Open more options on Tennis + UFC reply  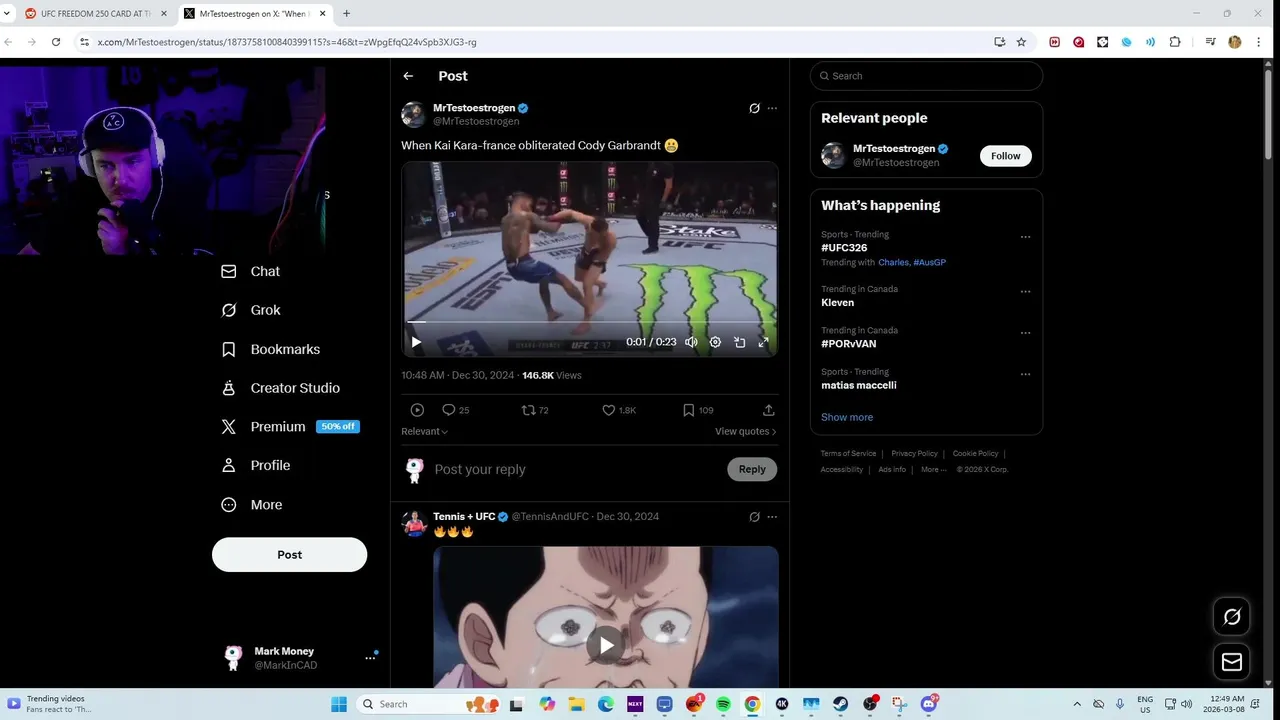(x=772, y=517)
